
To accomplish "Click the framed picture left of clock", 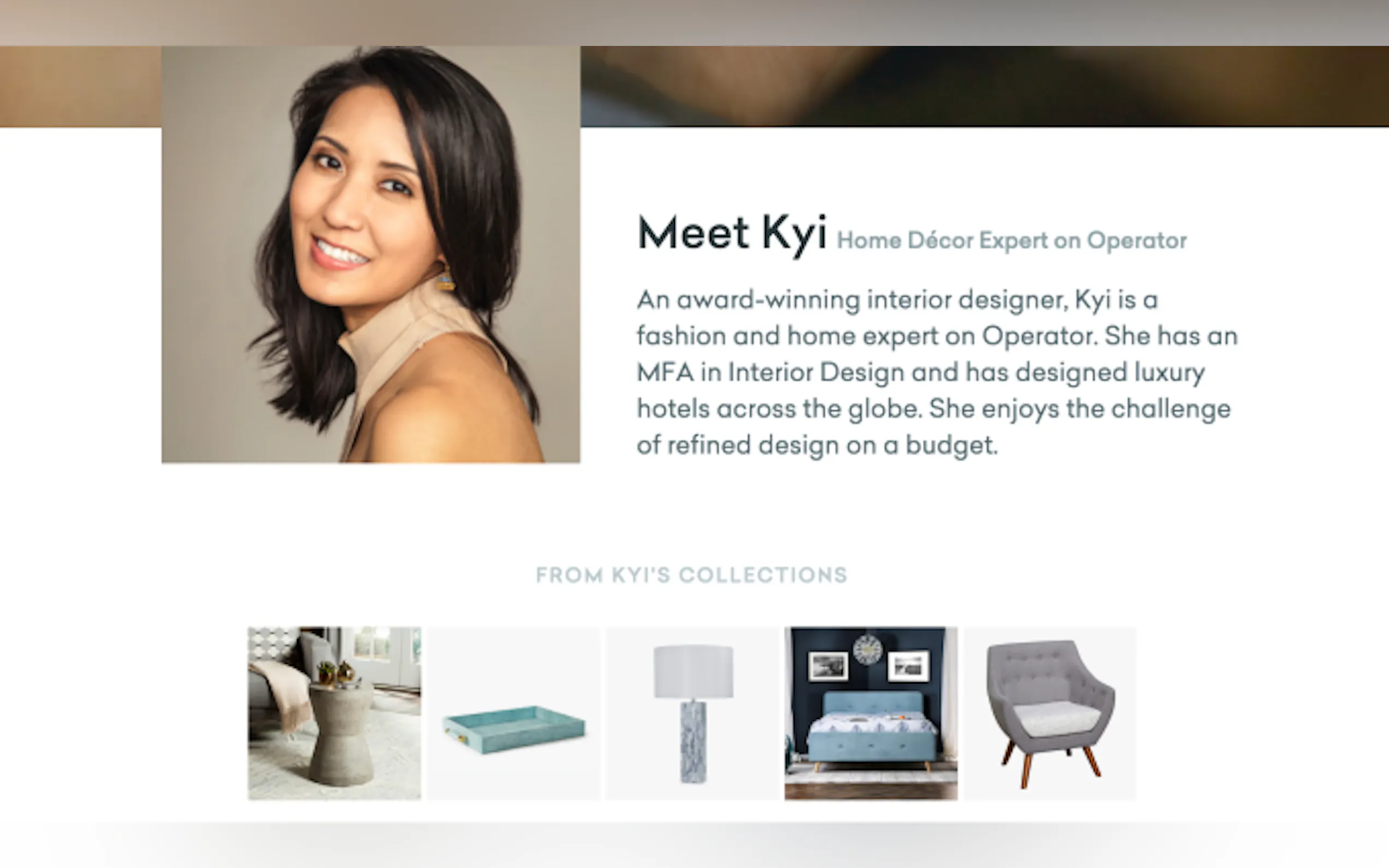I will 828,666.
